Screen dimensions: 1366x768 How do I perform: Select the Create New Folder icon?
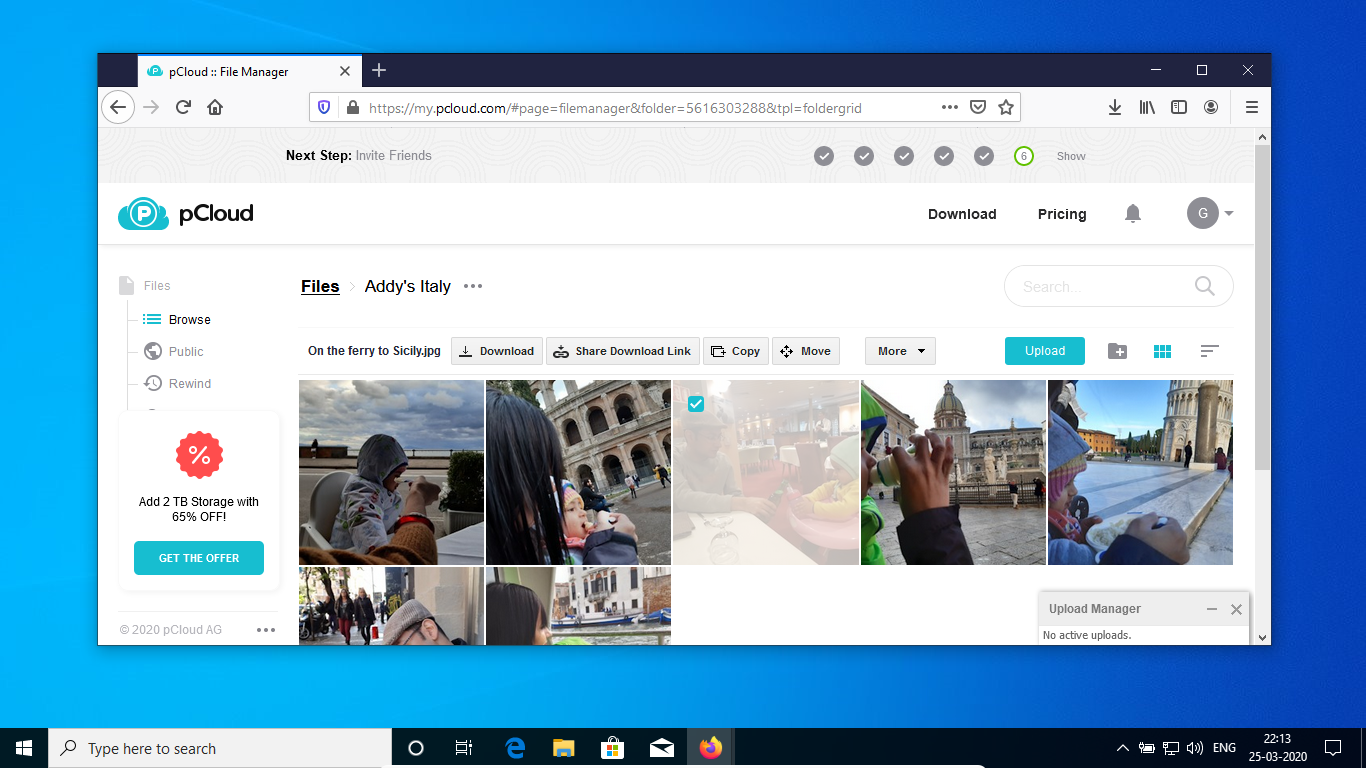coord(1117,351)
